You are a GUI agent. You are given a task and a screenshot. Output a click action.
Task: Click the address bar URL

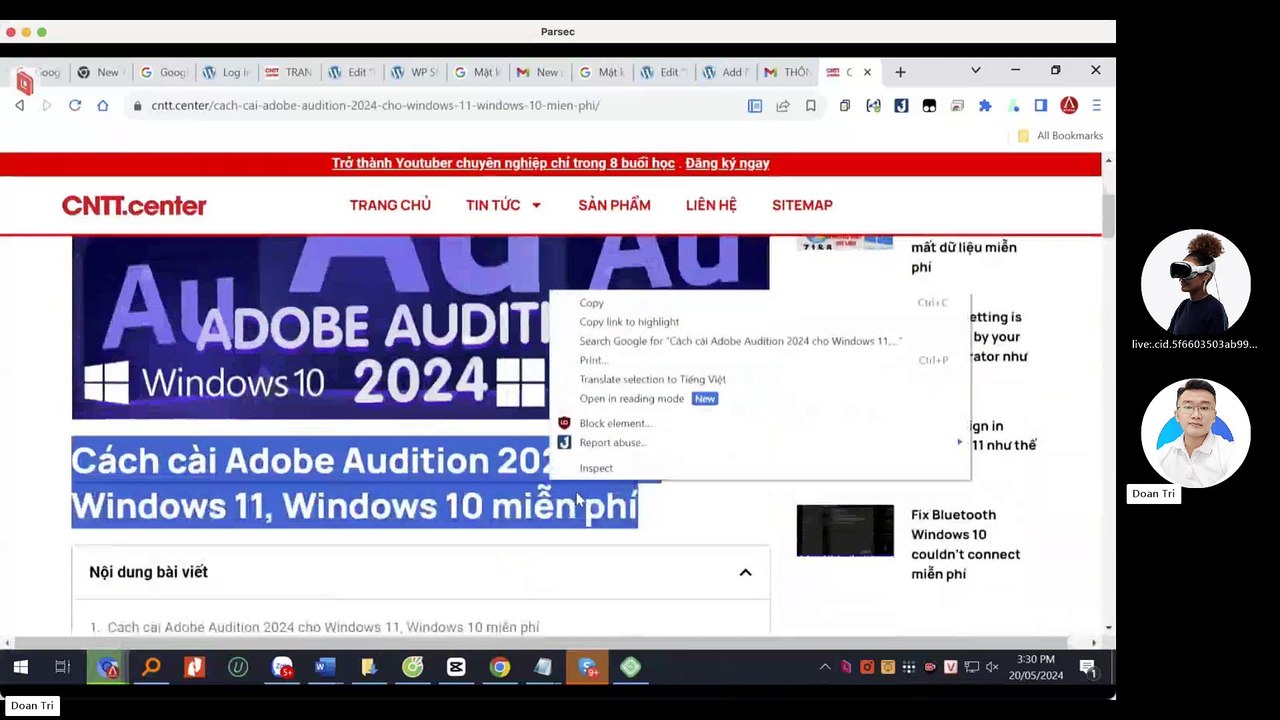click(375, 105)
